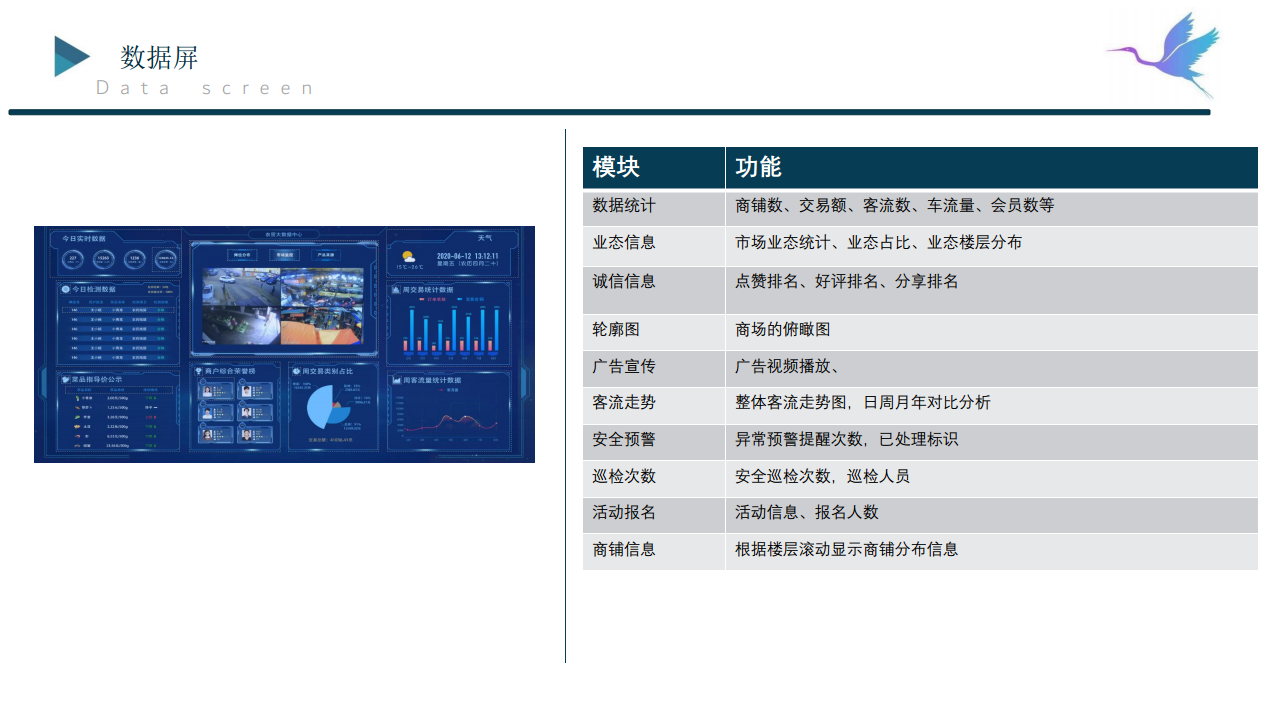
Task: Open the night-time vegetable stall camera feed
Action: coord(241,325)
